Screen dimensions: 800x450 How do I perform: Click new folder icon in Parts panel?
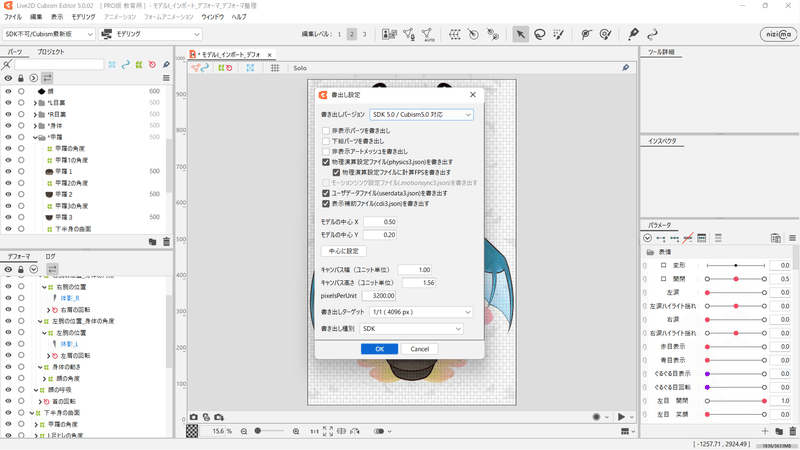point(152,242)
